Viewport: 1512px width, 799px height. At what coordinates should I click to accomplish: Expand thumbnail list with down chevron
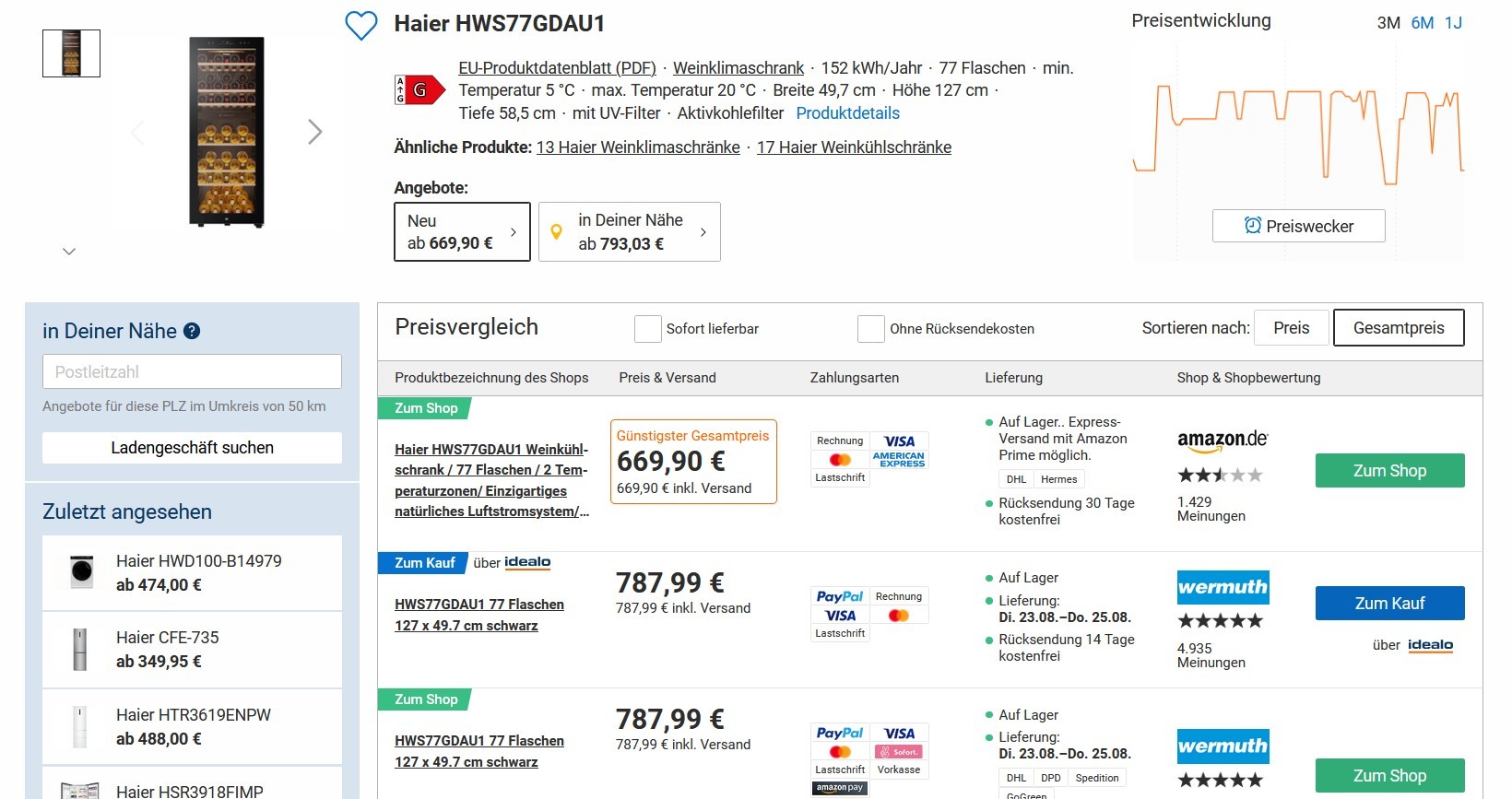69,252
